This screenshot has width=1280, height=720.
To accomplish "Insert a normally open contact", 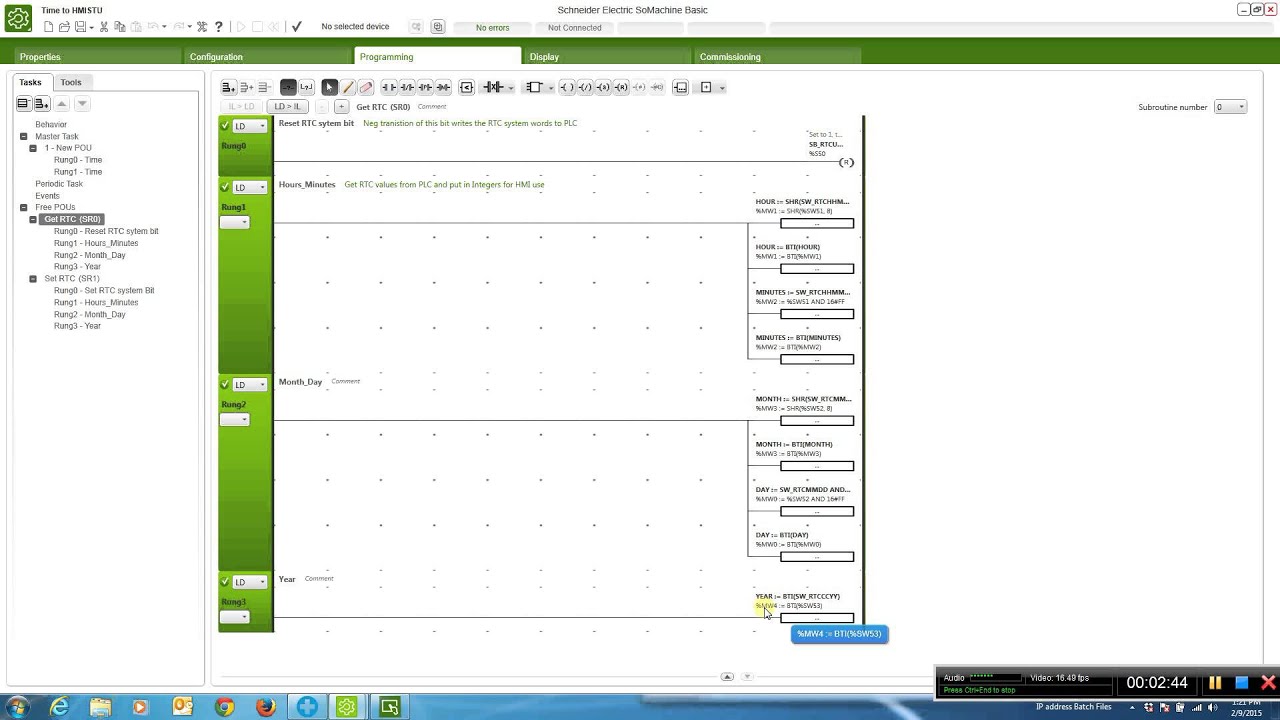I will point(389,87).
